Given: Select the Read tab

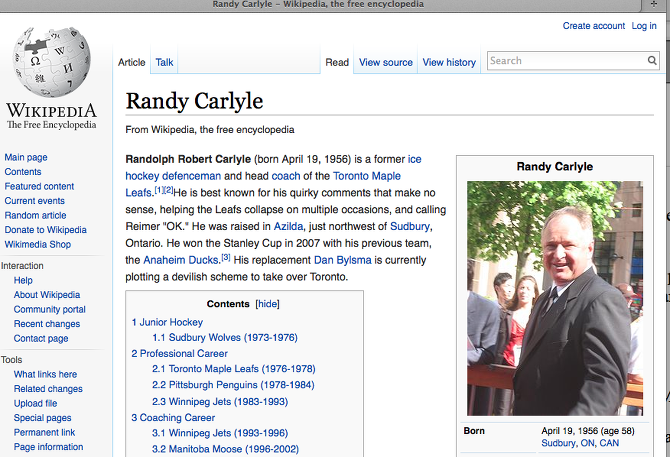Looking at the screenshot, I should 337,62.
